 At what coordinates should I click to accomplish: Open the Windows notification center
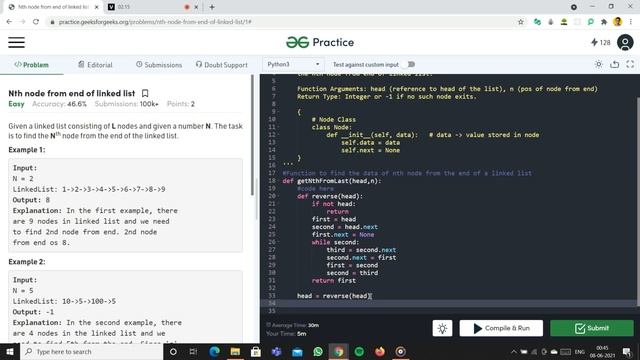pos(627,351)
